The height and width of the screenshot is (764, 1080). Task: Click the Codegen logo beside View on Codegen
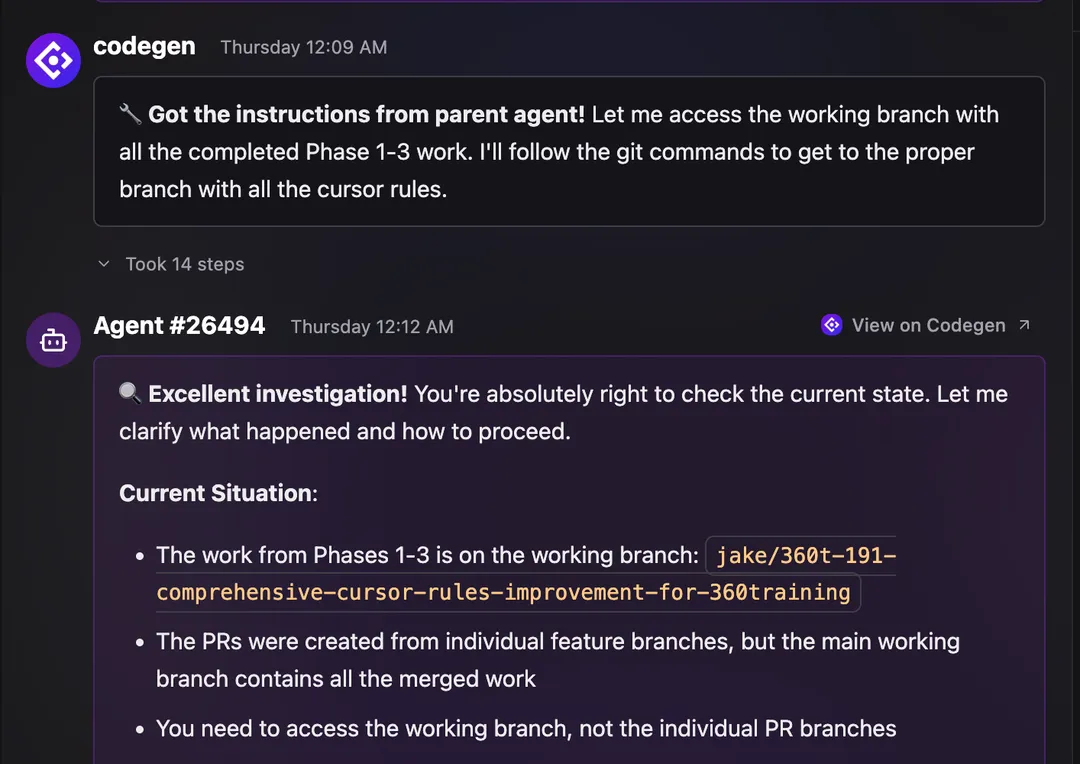pyautogui.click(x=831, y=324)
